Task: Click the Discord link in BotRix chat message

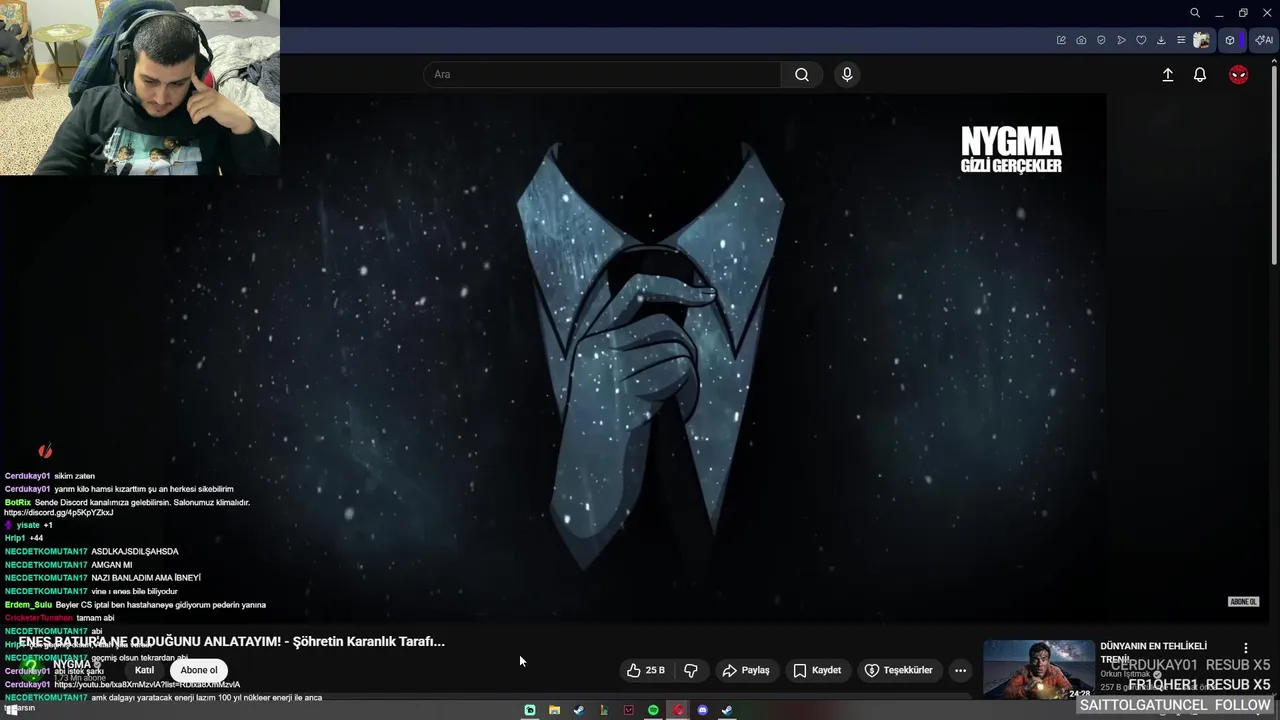Action: (x=58, y=513)
